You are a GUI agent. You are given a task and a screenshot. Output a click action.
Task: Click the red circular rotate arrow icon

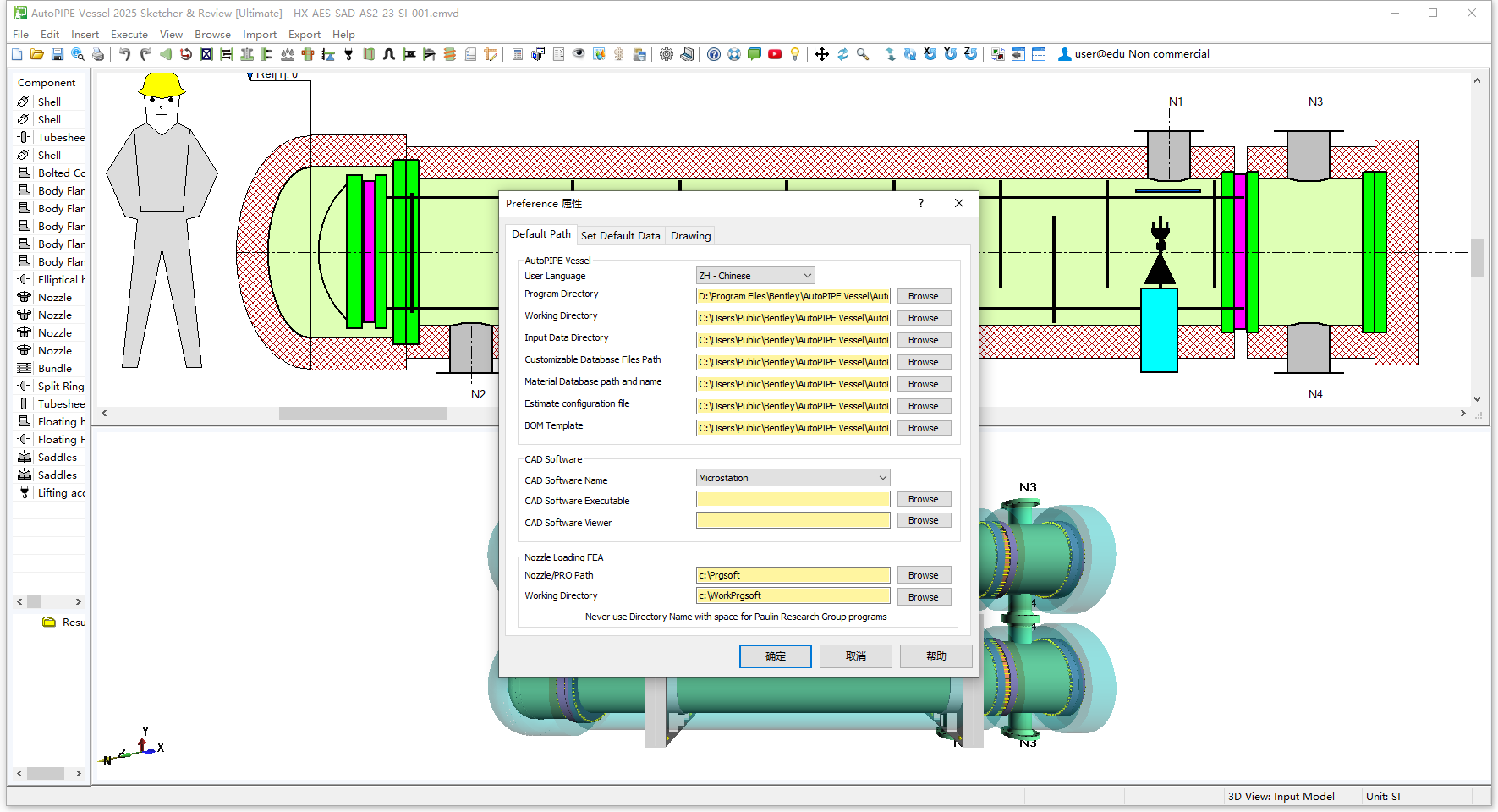(x=186, y=54)
